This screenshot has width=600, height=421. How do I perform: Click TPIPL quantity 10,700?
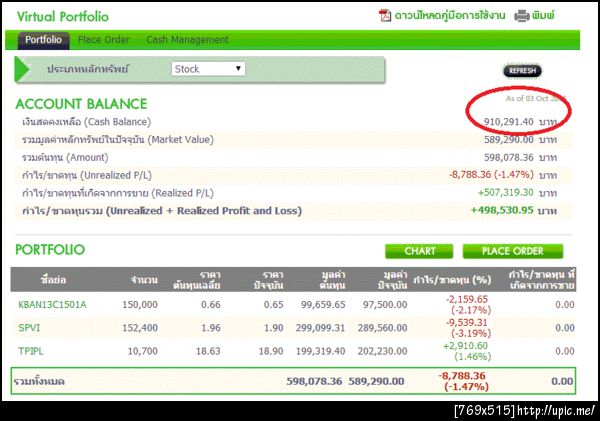pos(142,351)
